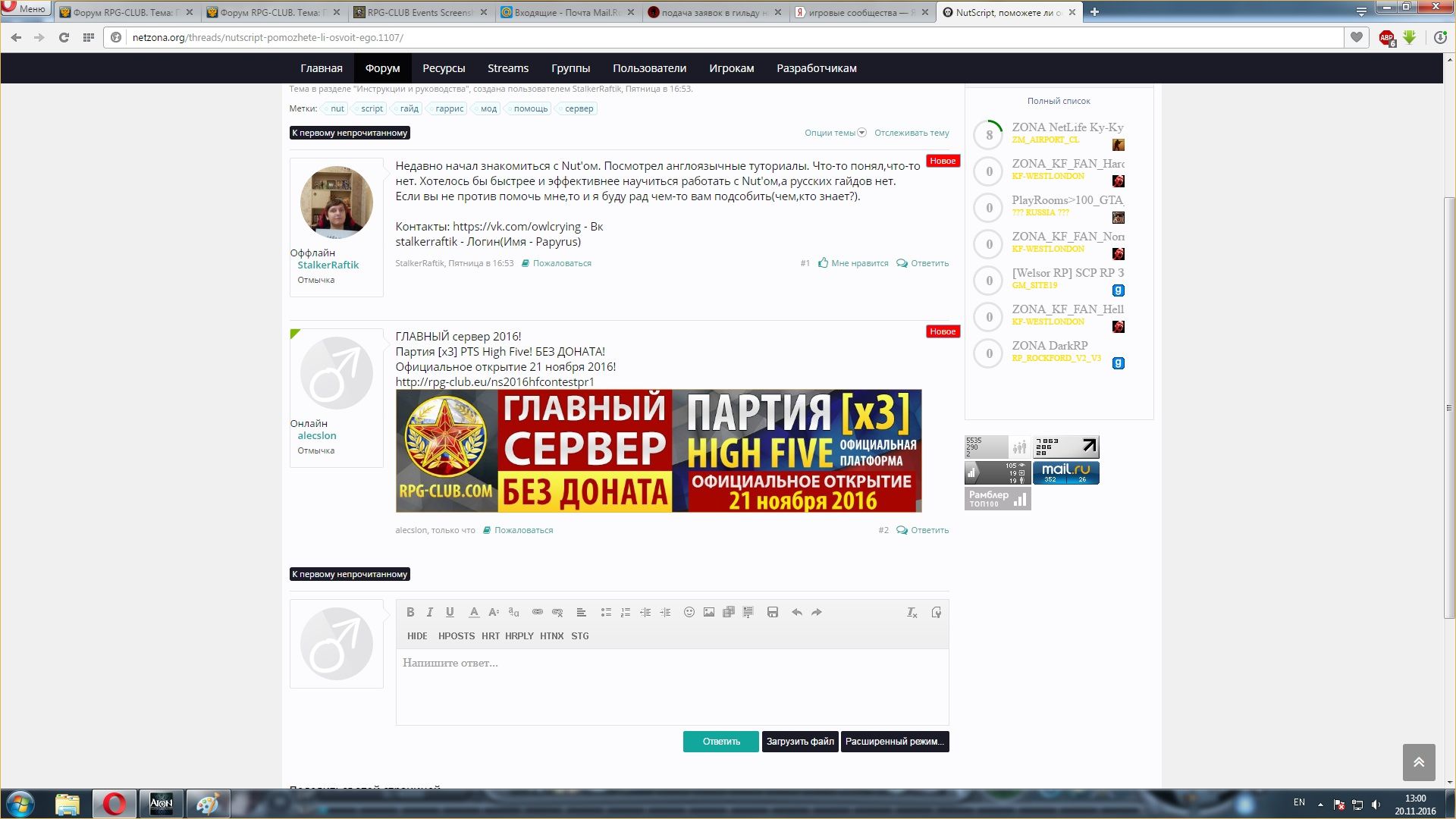Screen dimensions: 1456x819
Task: Toggle the HIDE bbcode button
Action: coord(417,636)
